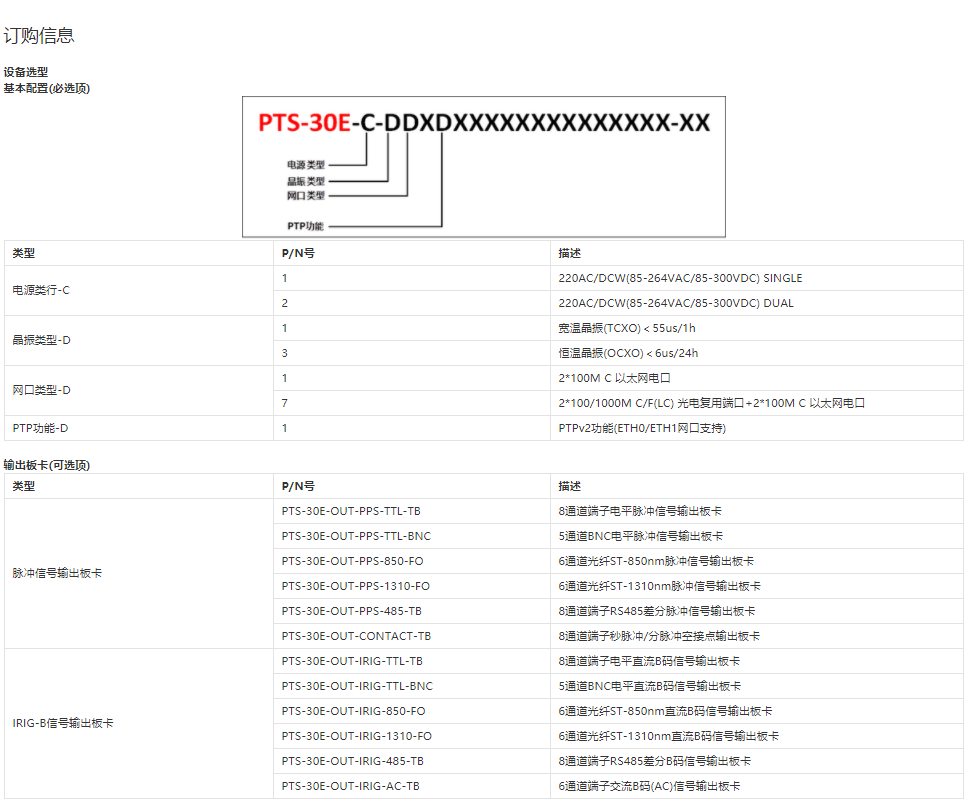The image size is (967, 799).
Task: Click part number PTS-30E-OUT-PPS-485-TB
Action: (x=351, y=611)
